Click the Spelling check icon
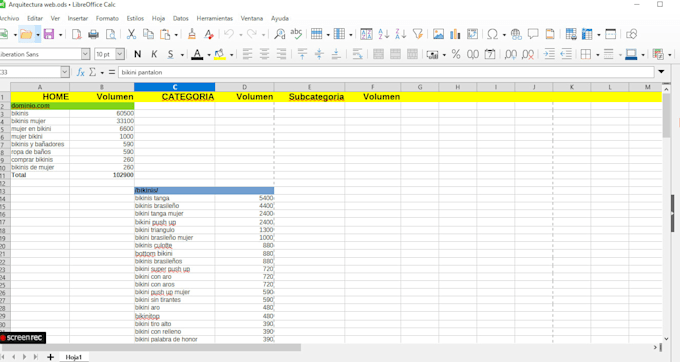 [296, 34]
